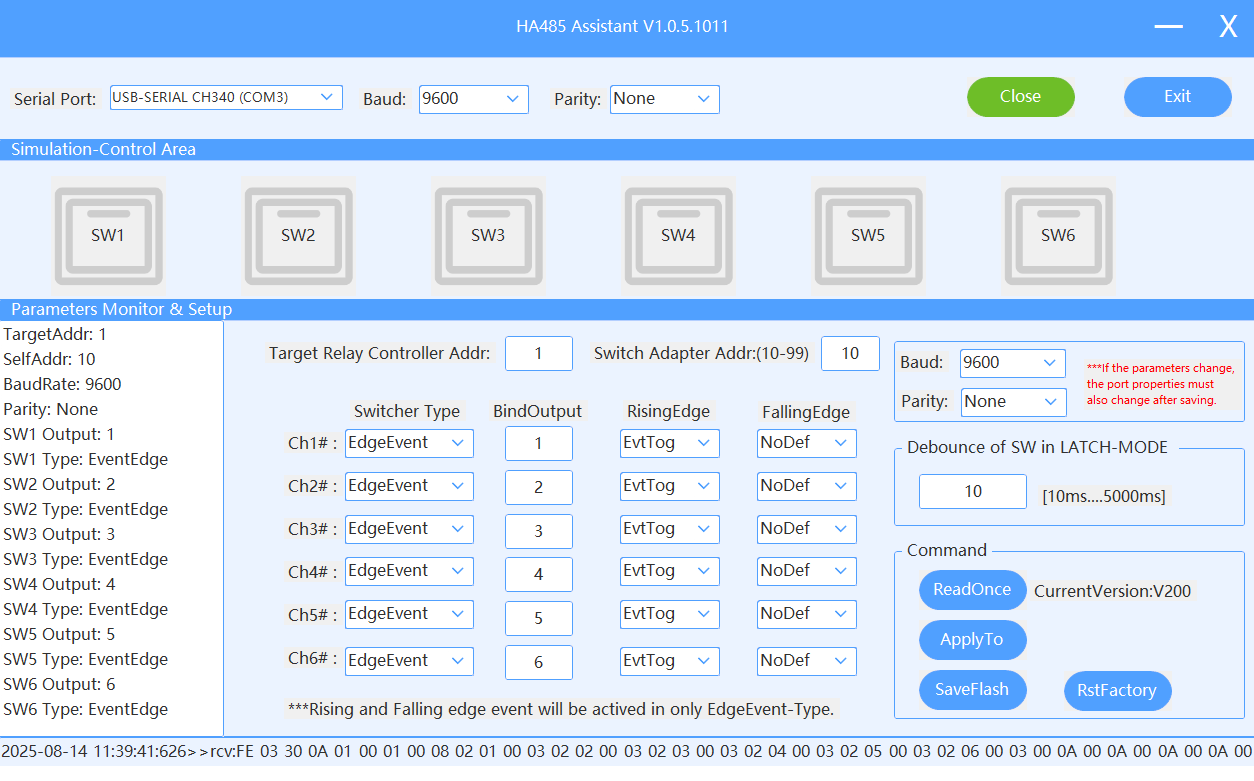This screenshot has height=781, width=1254.
Task: Click the ApplyTo button
Action: pos(972,640)
